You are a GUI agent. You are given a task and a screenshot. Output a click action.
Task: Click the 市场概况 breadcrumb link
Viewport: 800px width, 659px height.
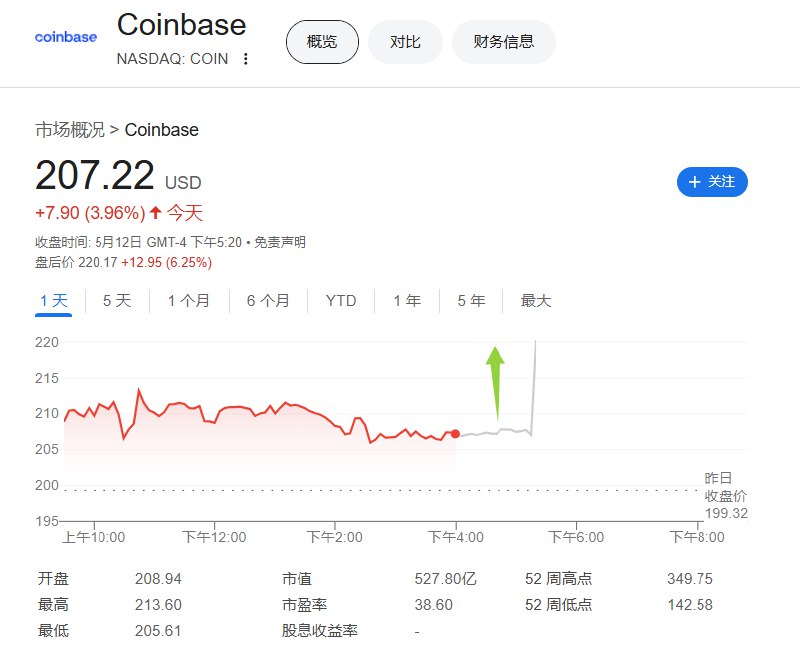(70, 130)
